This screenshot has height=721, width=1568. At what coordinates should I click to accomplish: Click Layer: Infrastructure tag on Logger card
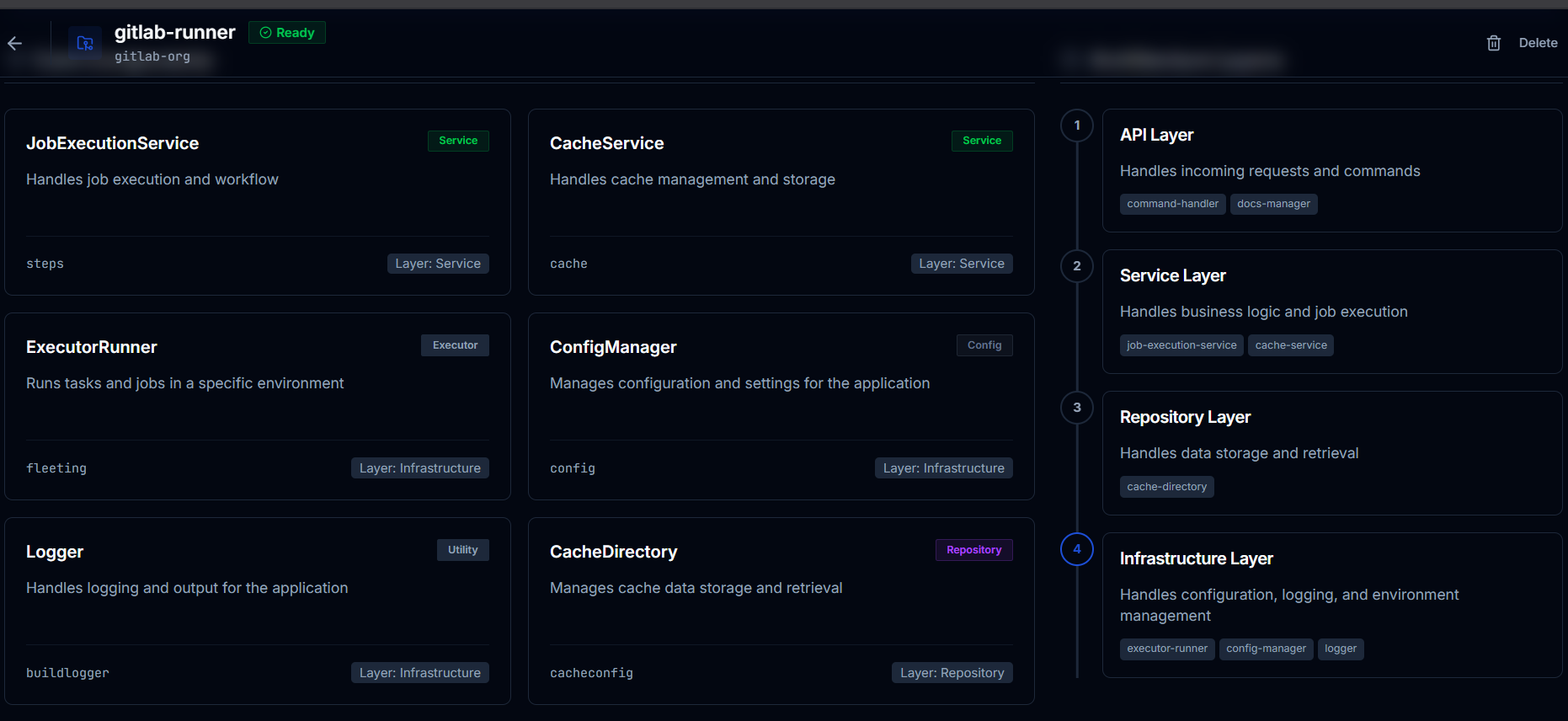click(x=420, y=673)
